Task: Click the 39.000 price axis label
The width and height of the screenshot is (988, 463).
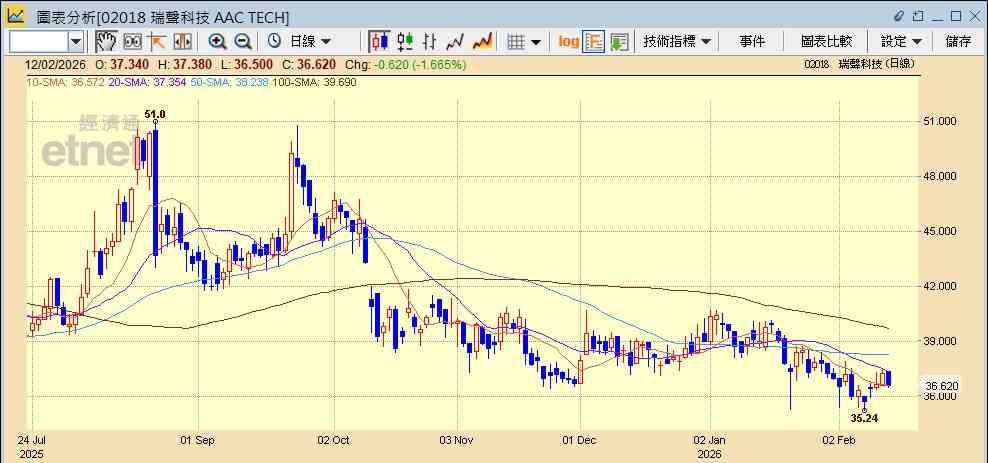Action: click(x=941, y=341)
